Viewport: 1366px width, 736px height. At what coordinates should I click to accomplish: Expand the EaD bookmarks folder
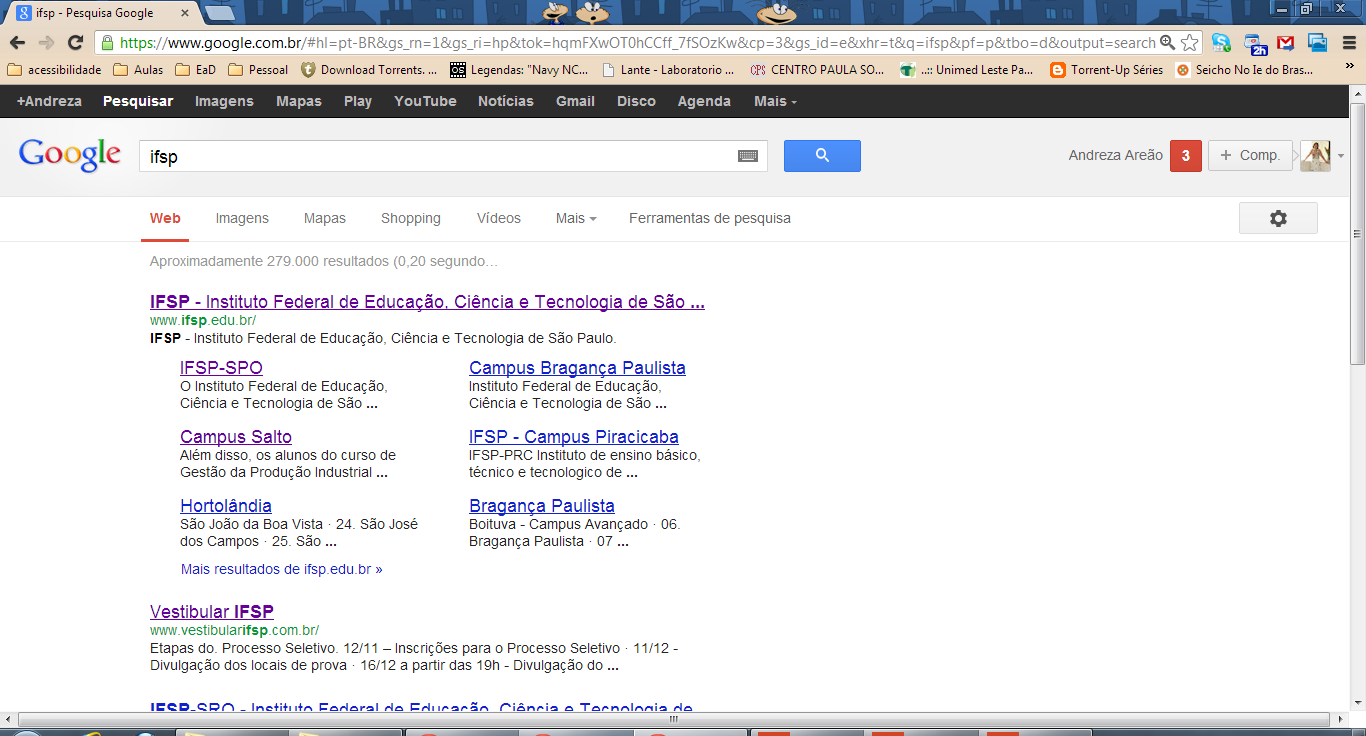pyautogui.click(x=195, y=70)
